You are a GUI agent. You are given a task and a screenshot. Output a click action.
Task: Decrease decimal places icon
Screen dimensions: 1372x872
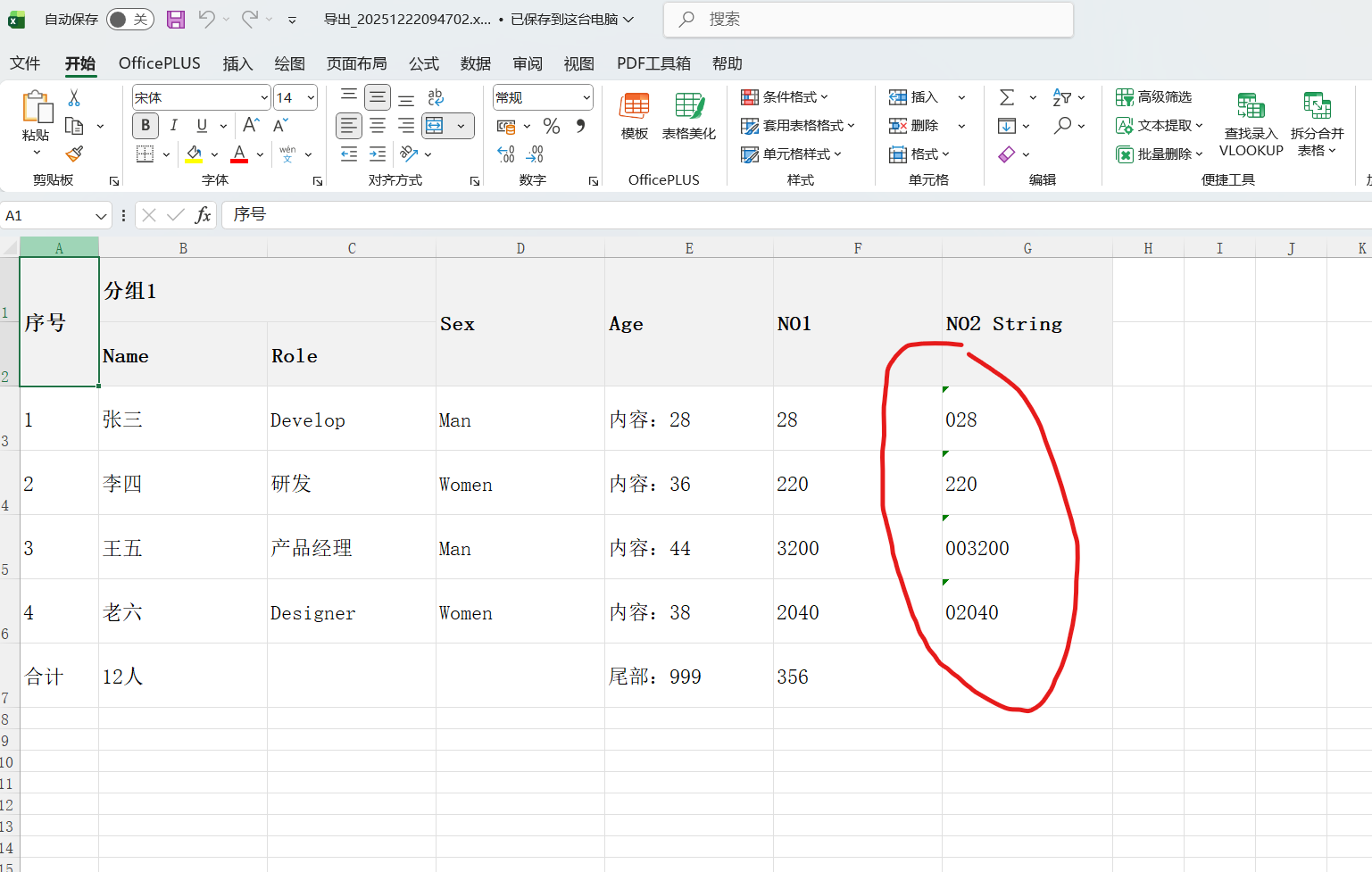pyautogui.click(x=535, y=154)
